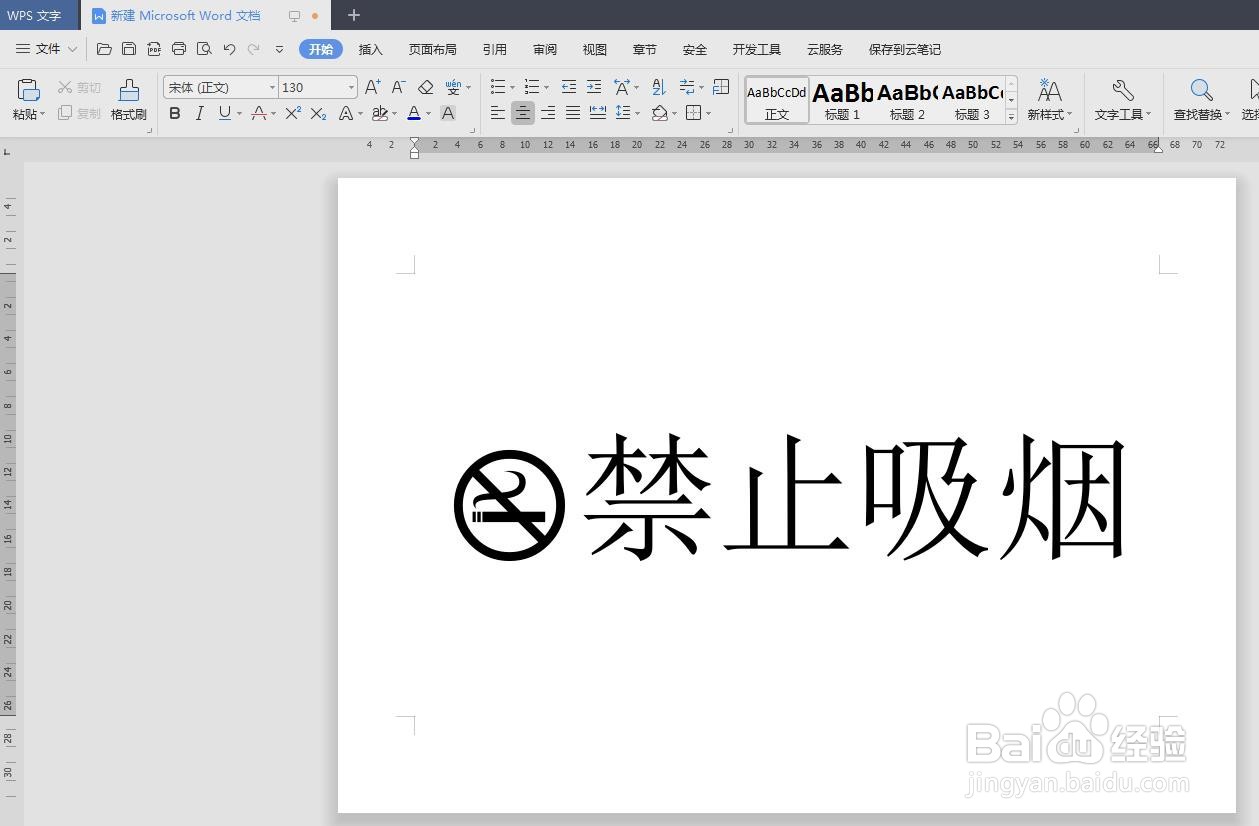
Task: Save the document using the save icon
Action: click(x=129, y=49)
